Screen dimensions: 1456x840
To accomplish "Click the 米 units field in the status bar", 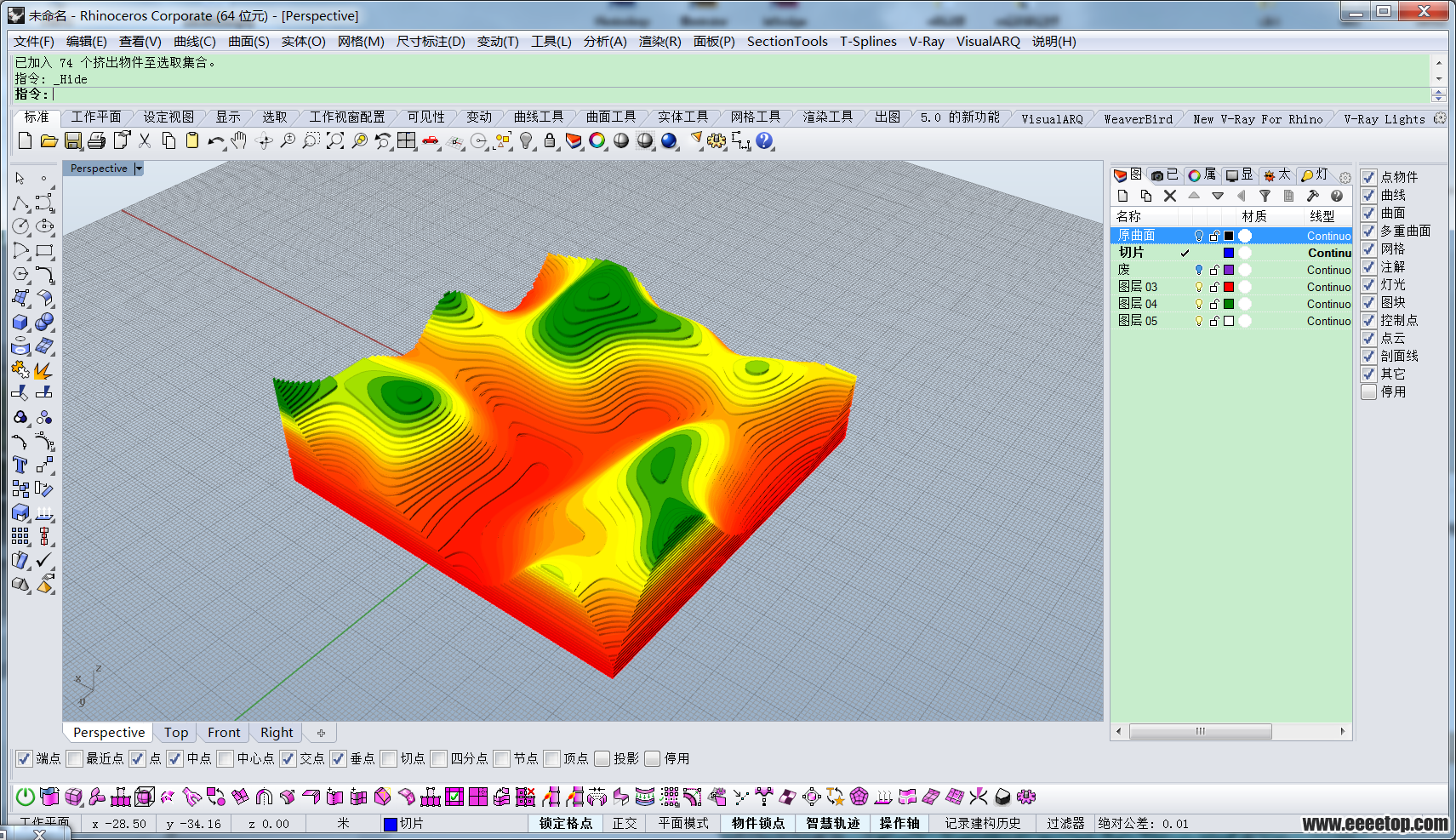I will pyautogui.click(x=343, y=823).
